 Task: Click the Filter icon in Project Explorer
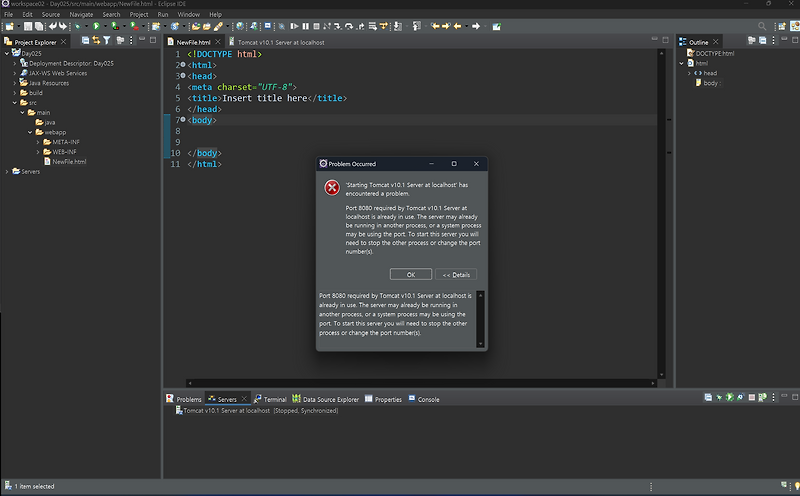[x=108, y=41]
